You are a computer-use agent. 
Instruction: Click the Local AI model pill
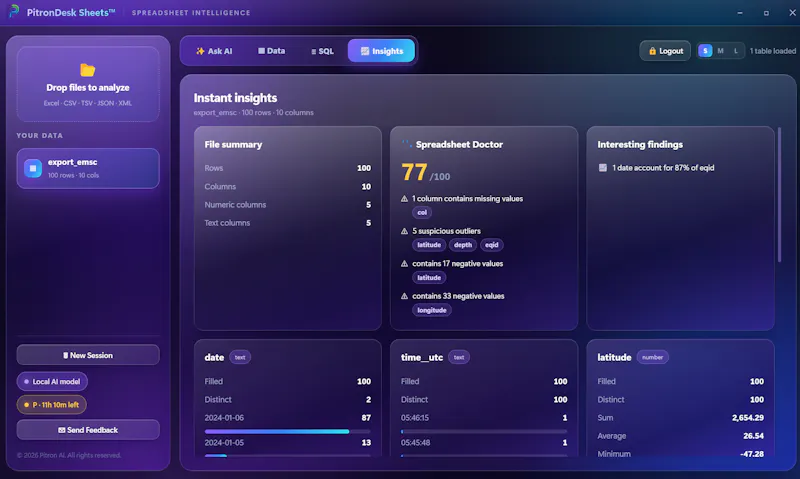coord(52,382)
